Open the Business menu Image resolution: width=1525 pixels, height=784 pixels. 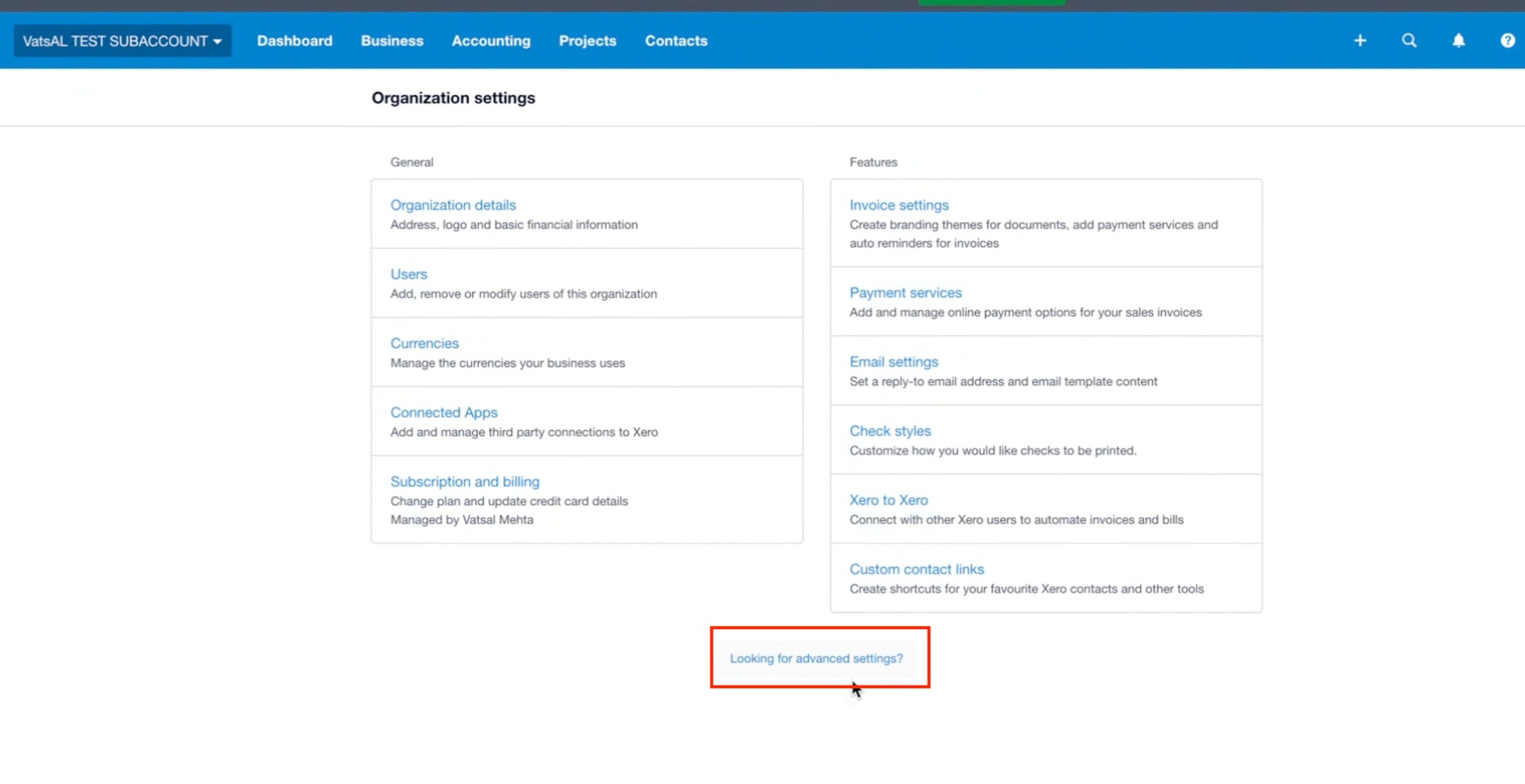(391, 41)
